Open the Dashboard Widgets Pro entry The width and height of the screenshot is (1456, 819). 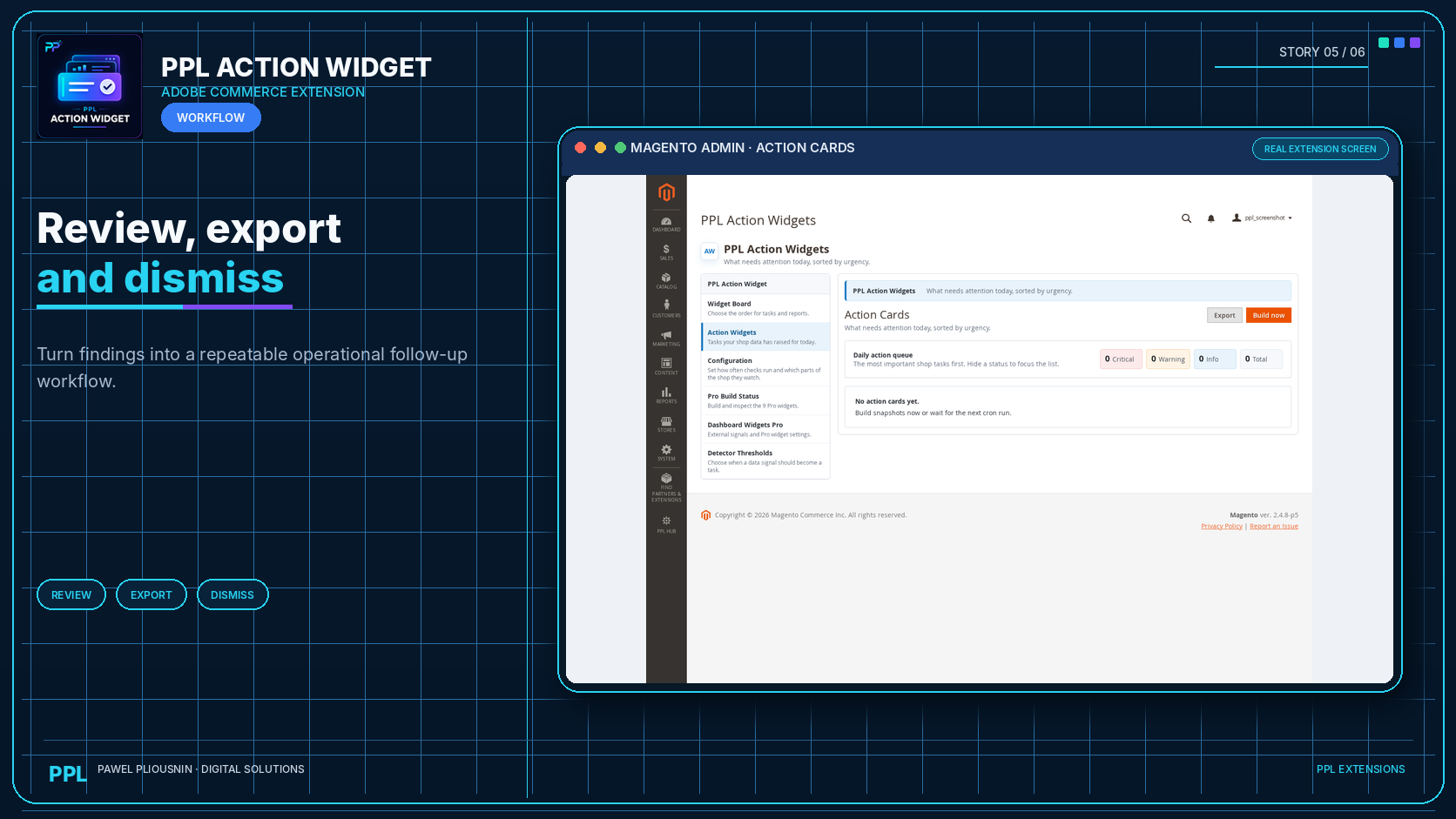765,429
